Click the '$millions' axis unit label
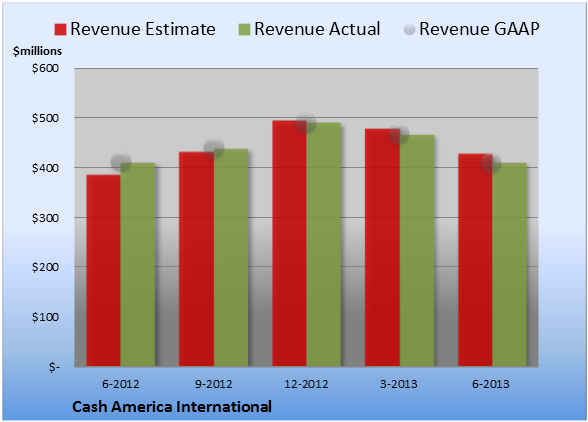 (37, 51)
